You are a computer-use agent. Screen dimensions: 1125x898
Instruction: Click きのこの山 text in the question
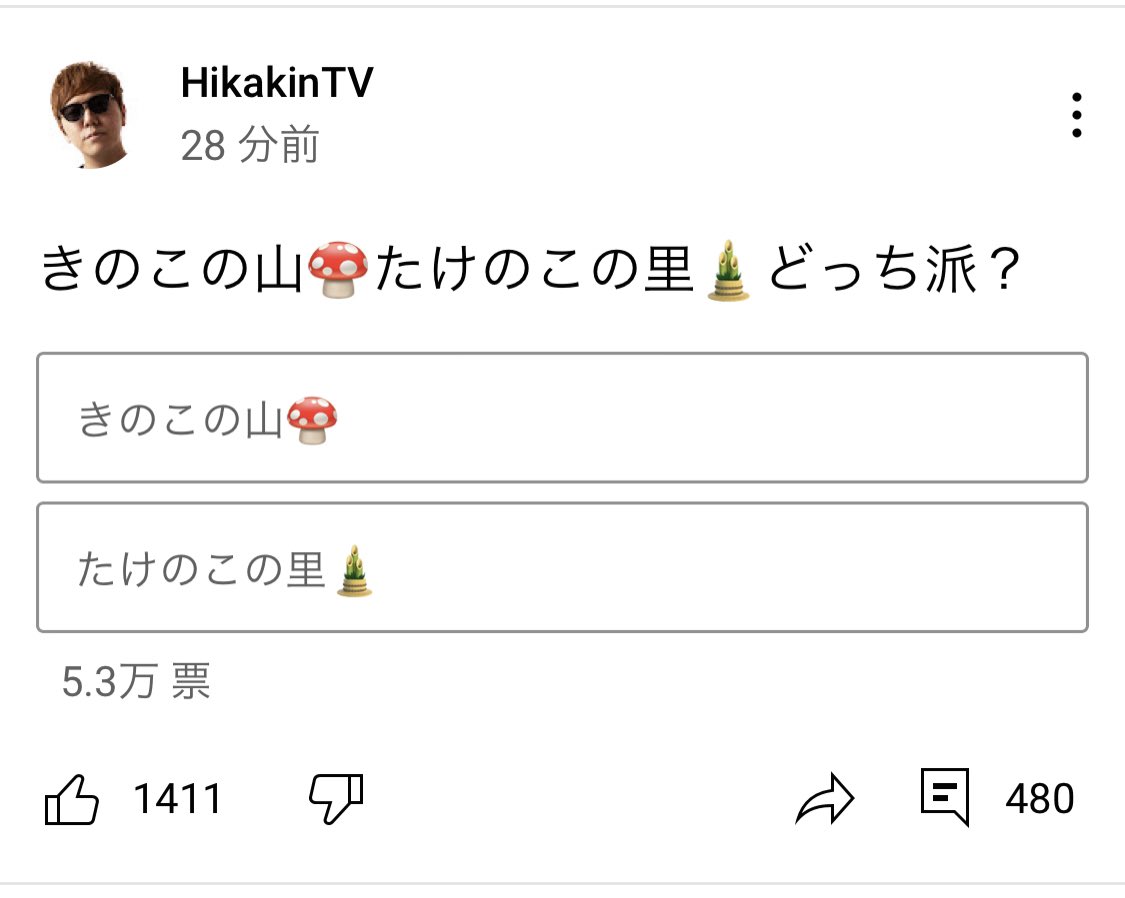click(x=171, y=269)
